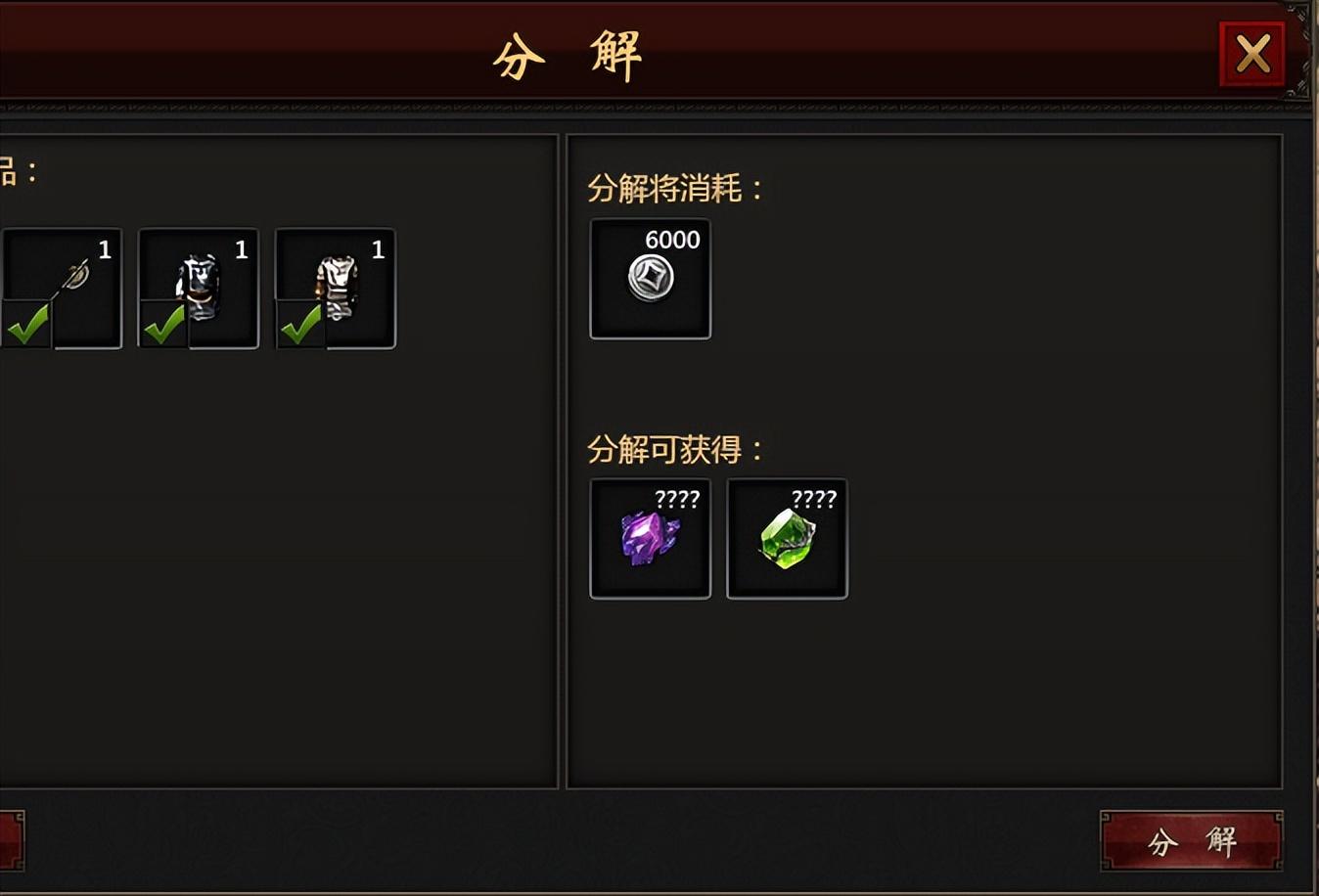The height and width of the screenshot is (896, 1319).
Task: Select the halberd weapon item slot
Action: (x=62, y=289)
